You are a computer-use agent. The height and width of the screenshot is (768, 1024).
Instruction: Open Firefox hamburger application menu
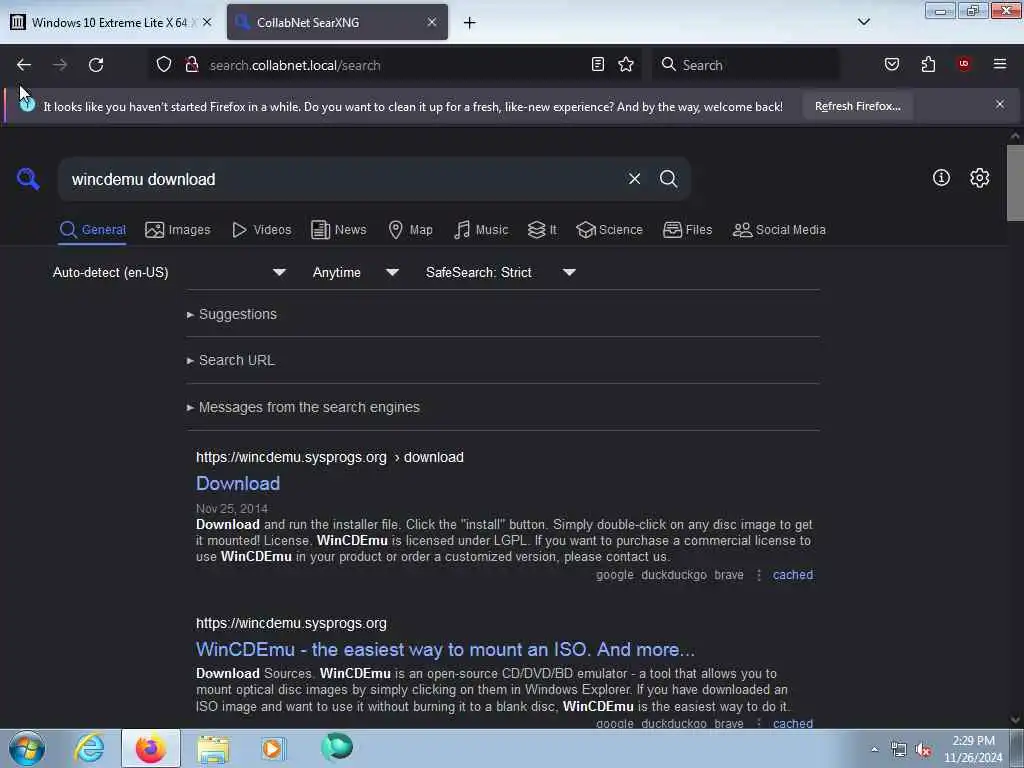[1000, 64]
